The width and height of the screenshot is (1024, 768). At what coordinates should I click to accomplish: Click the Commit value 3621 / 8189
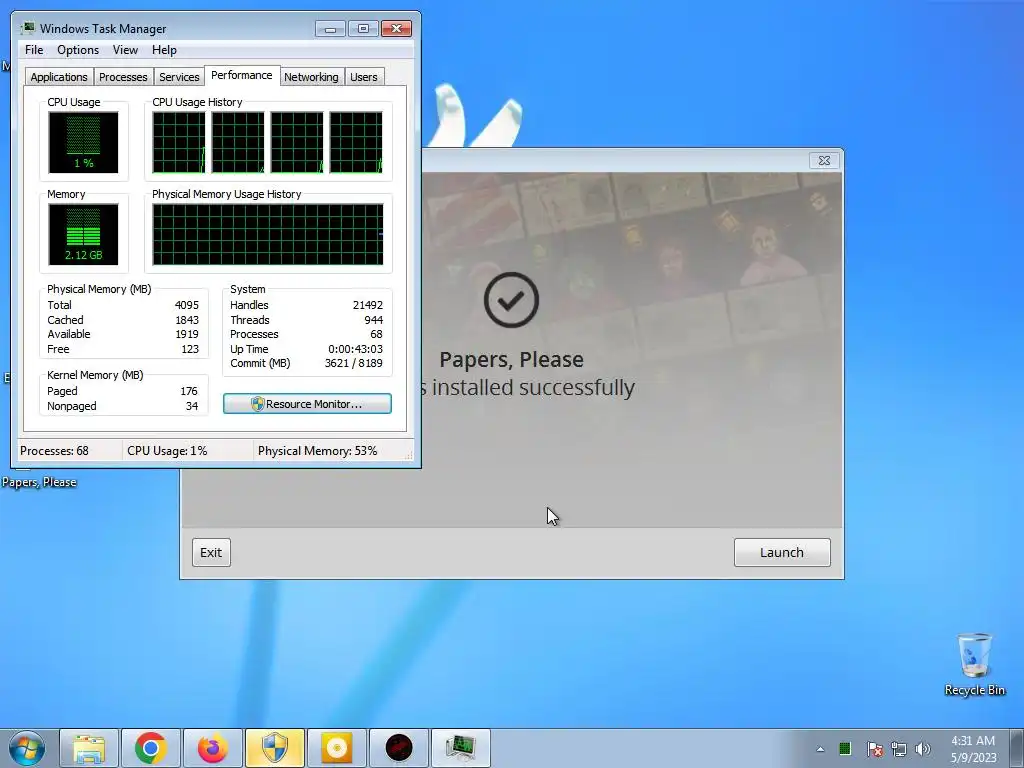pyautogui.click(x=353, y=363)
